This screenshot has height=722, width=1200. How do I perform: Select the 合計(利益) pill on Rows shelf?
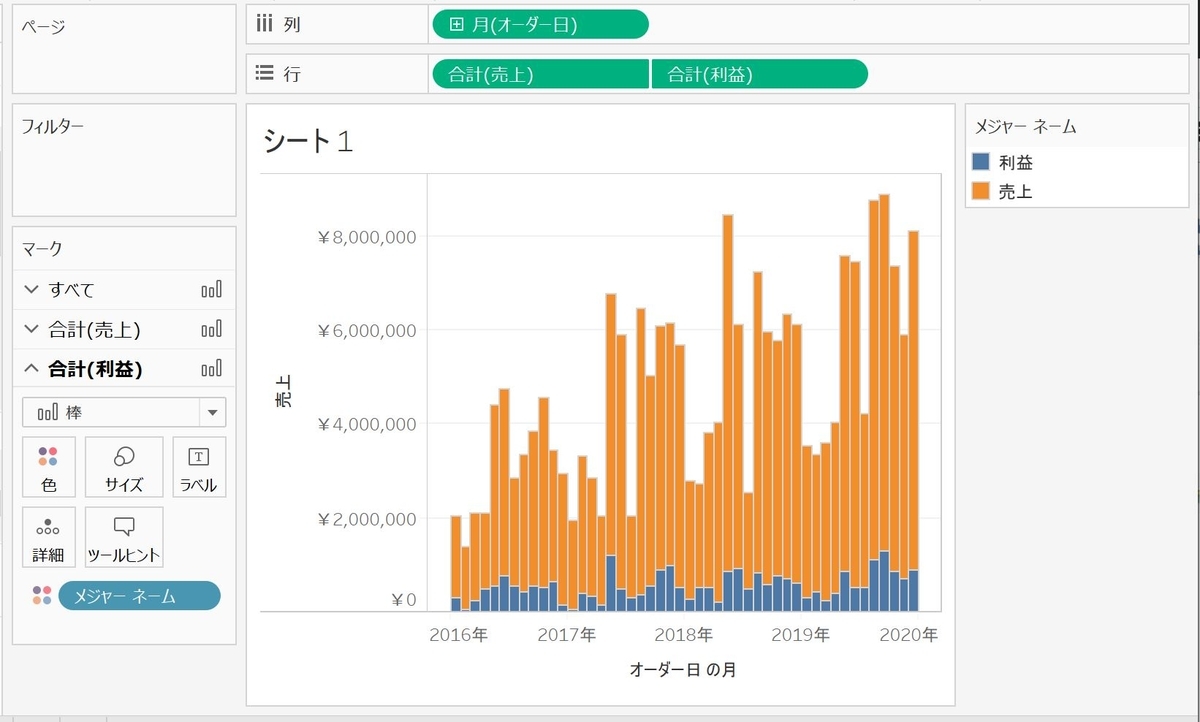tap(760, 74)
